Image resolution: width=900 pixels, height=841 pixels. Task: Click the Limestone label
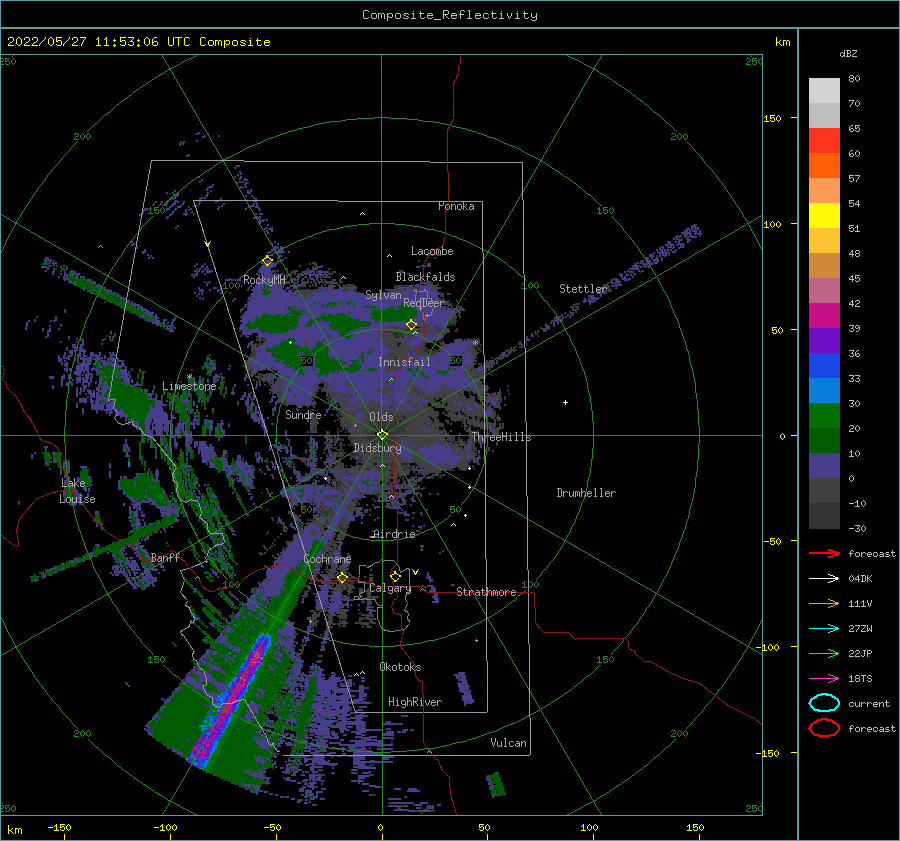click(189, 386)
